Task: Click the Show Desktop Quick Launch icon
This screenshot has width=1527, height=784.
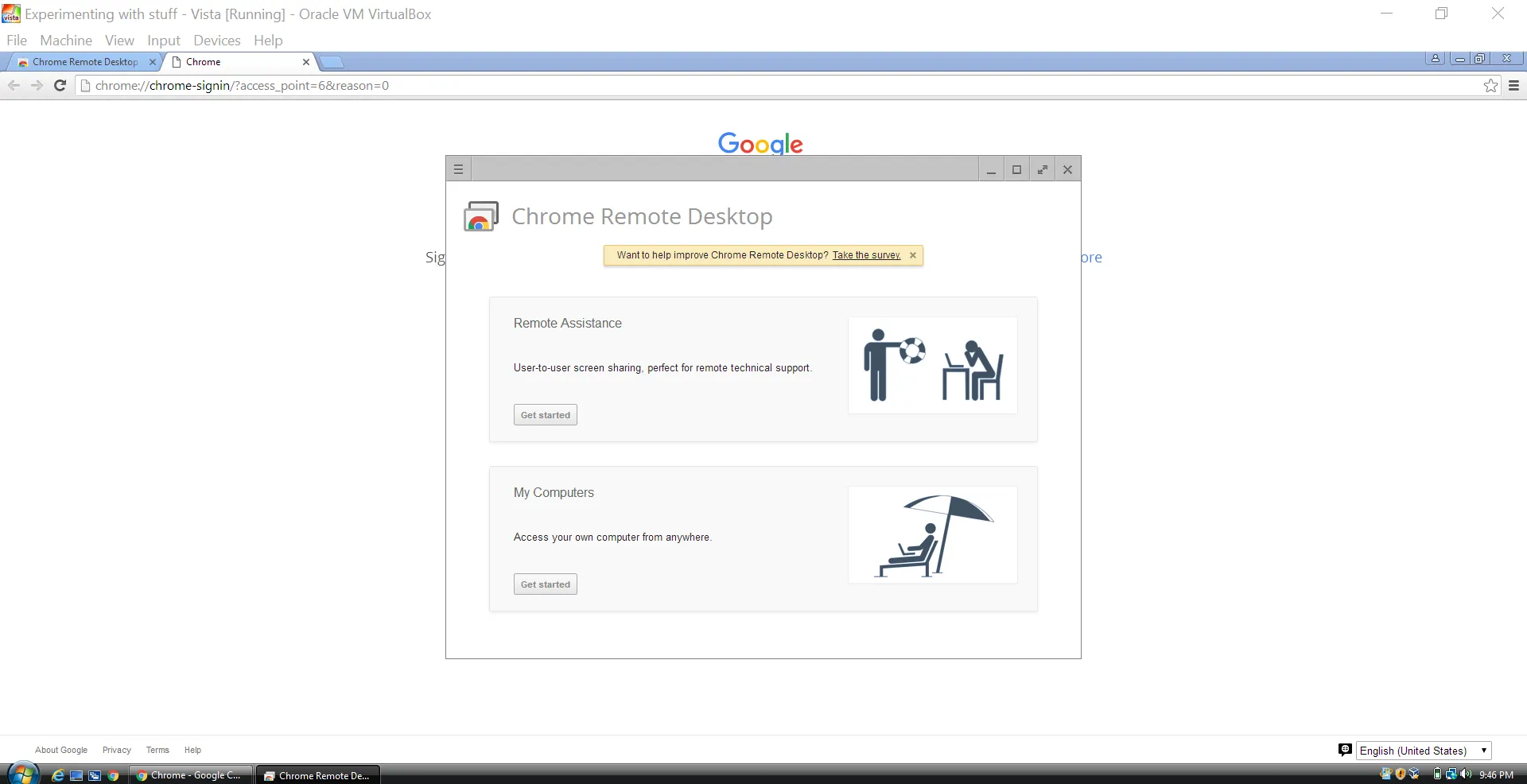Action: [x=76, y=775]
